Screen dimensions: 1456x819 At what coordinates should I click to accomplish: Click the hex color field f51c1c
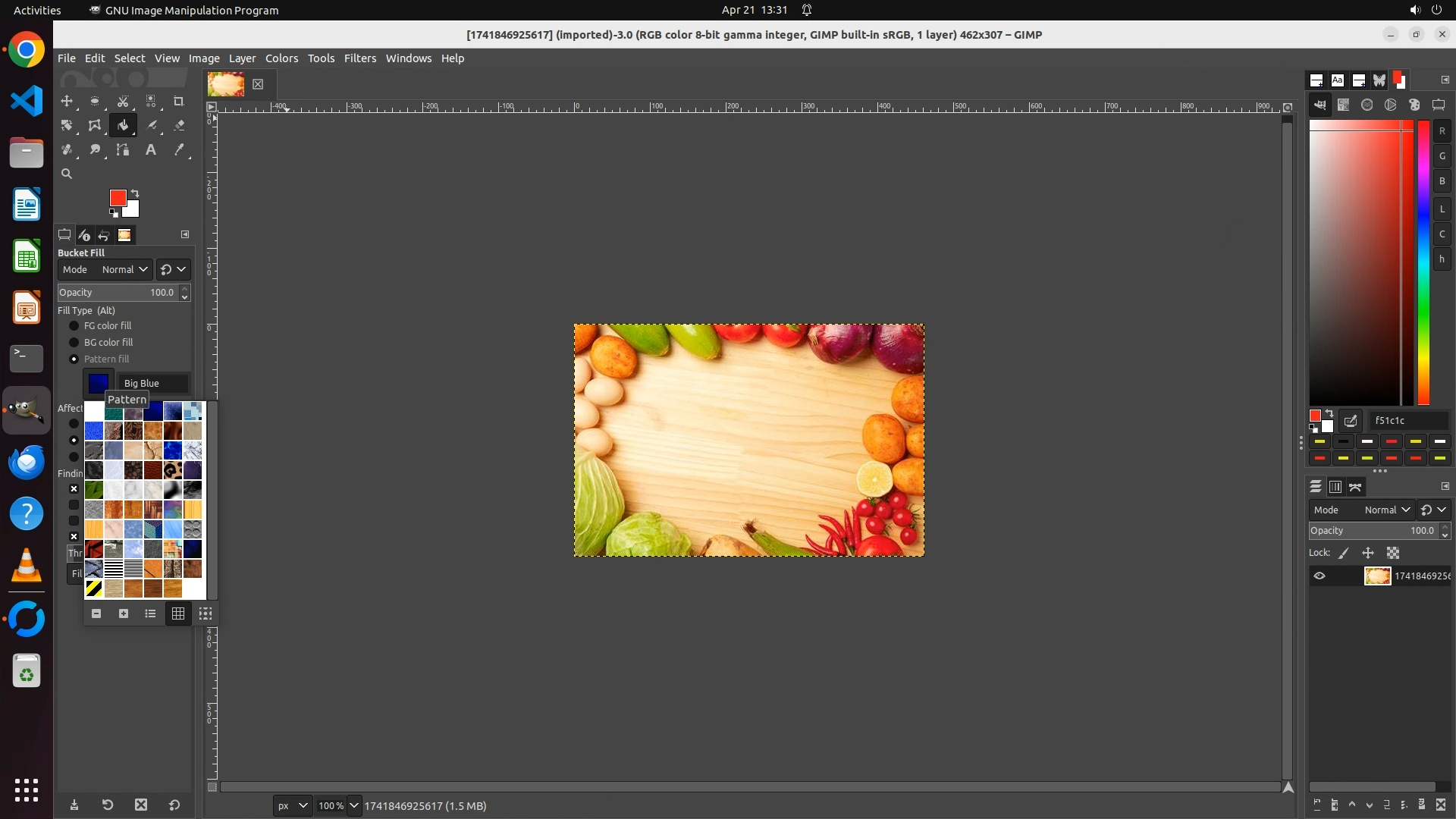1407,420
